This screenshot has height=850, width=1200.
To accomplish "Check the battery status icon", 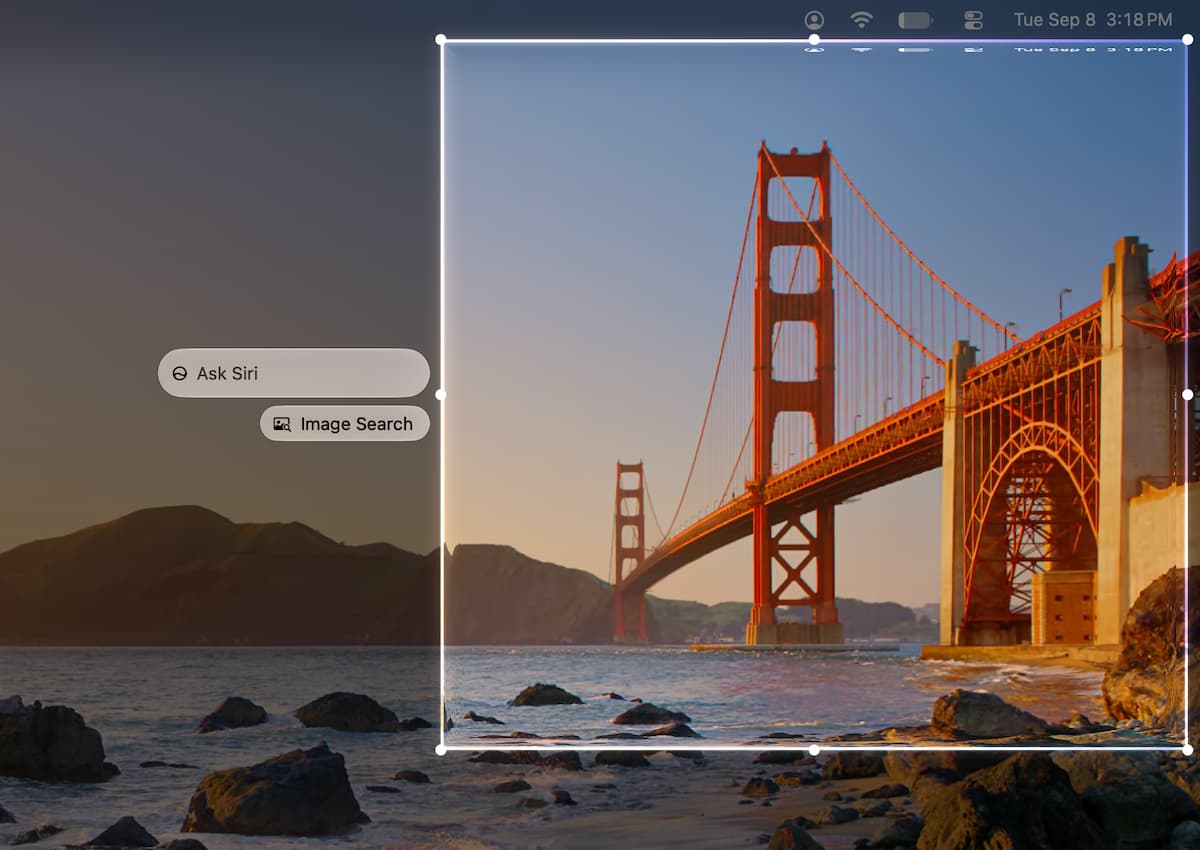I will point(915,20).
